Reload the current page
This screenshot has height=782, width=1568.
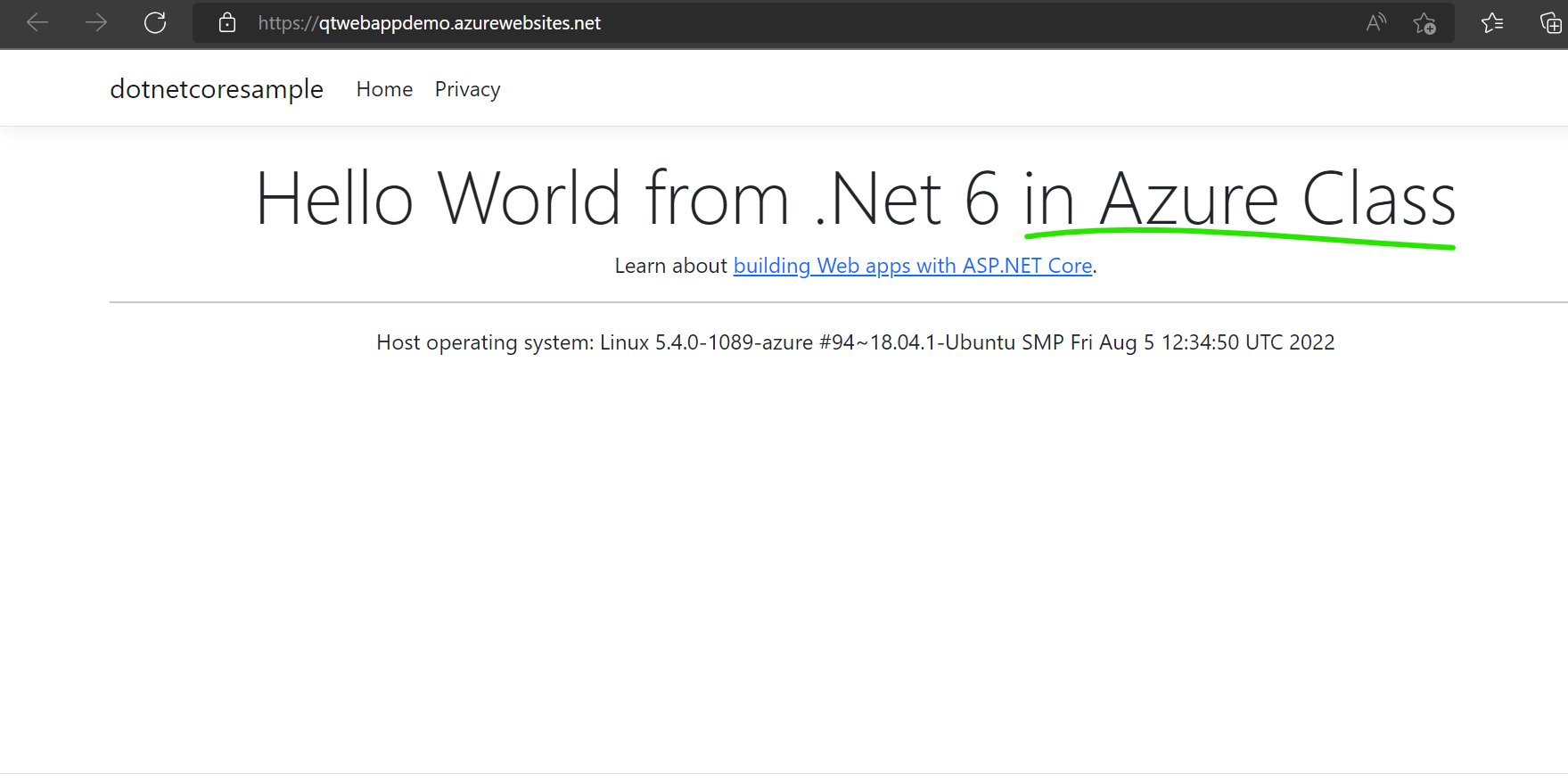tap(155, 22)
